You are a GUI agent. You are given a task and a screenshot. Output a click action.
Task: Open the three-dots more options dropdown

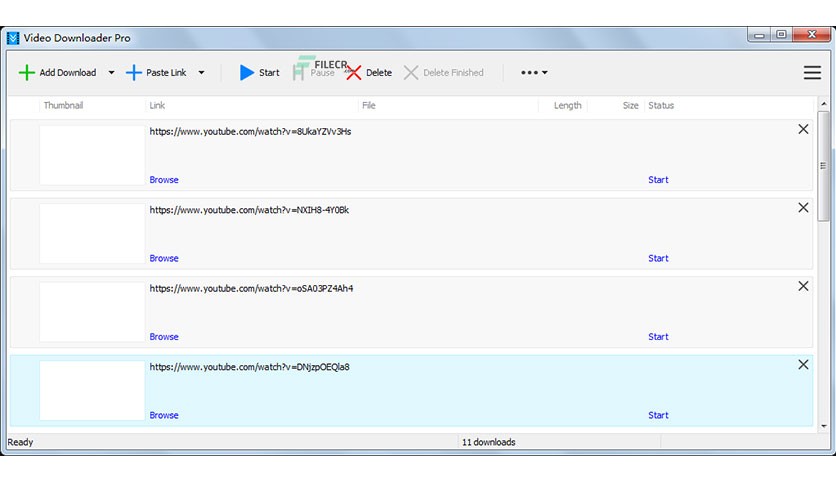534,72
